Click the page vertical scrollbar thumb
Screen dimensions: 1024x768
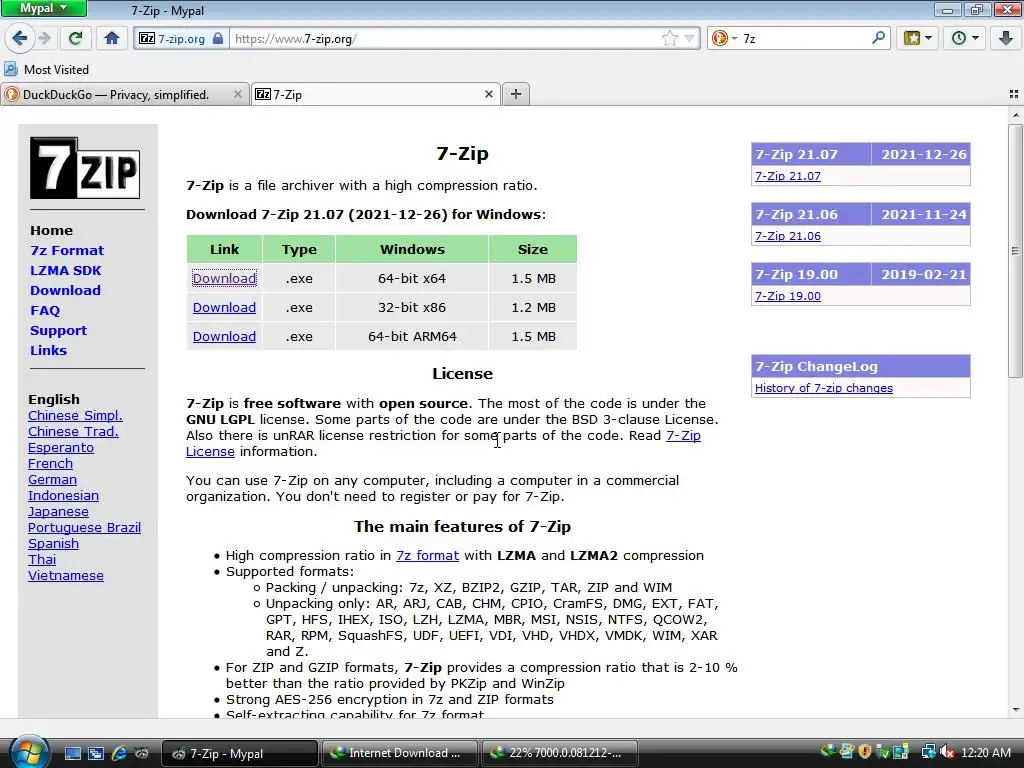coord(1015,251)
